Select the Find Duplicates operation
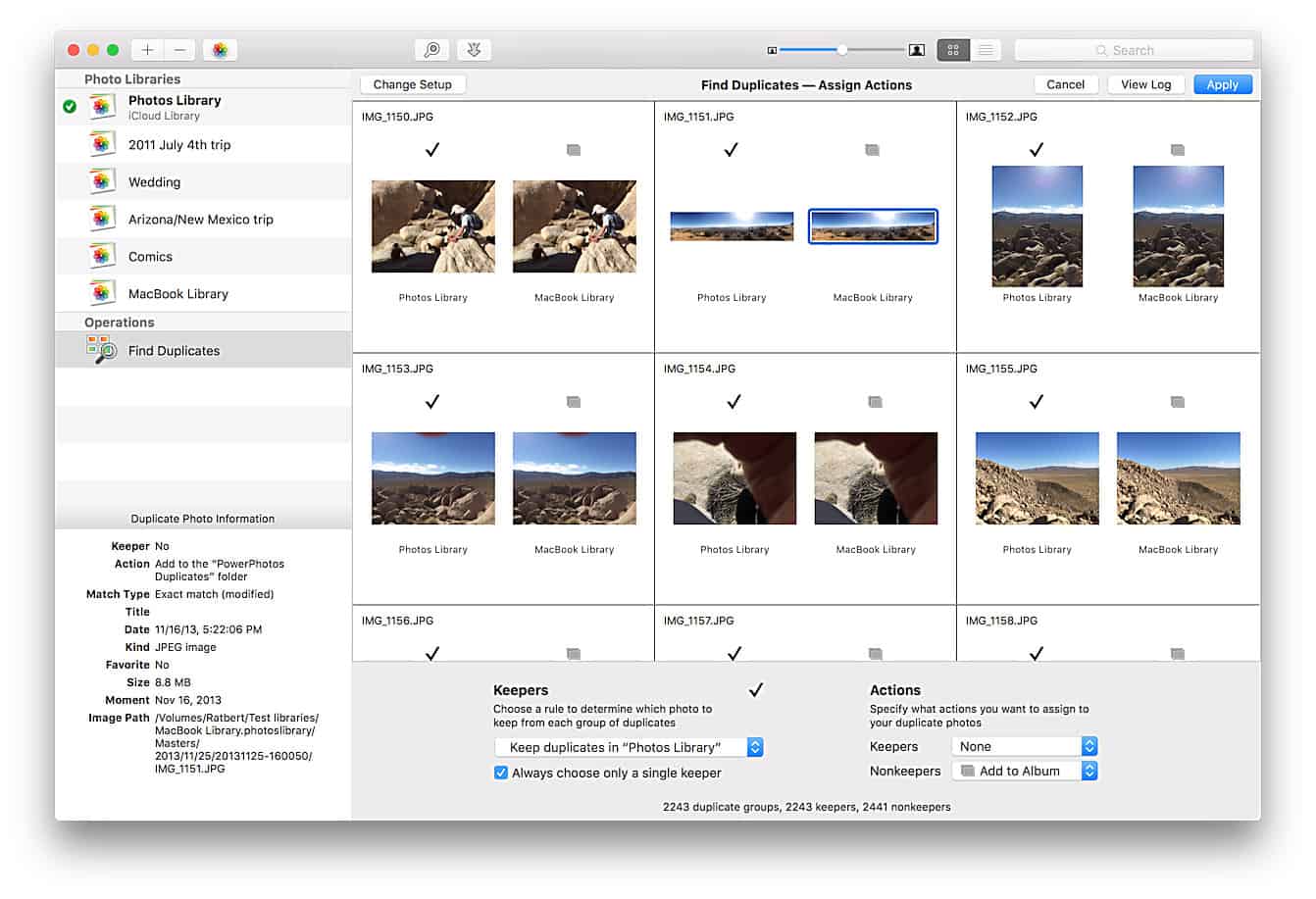Viewport: 1316px width, 899px height. click(174, 351)
